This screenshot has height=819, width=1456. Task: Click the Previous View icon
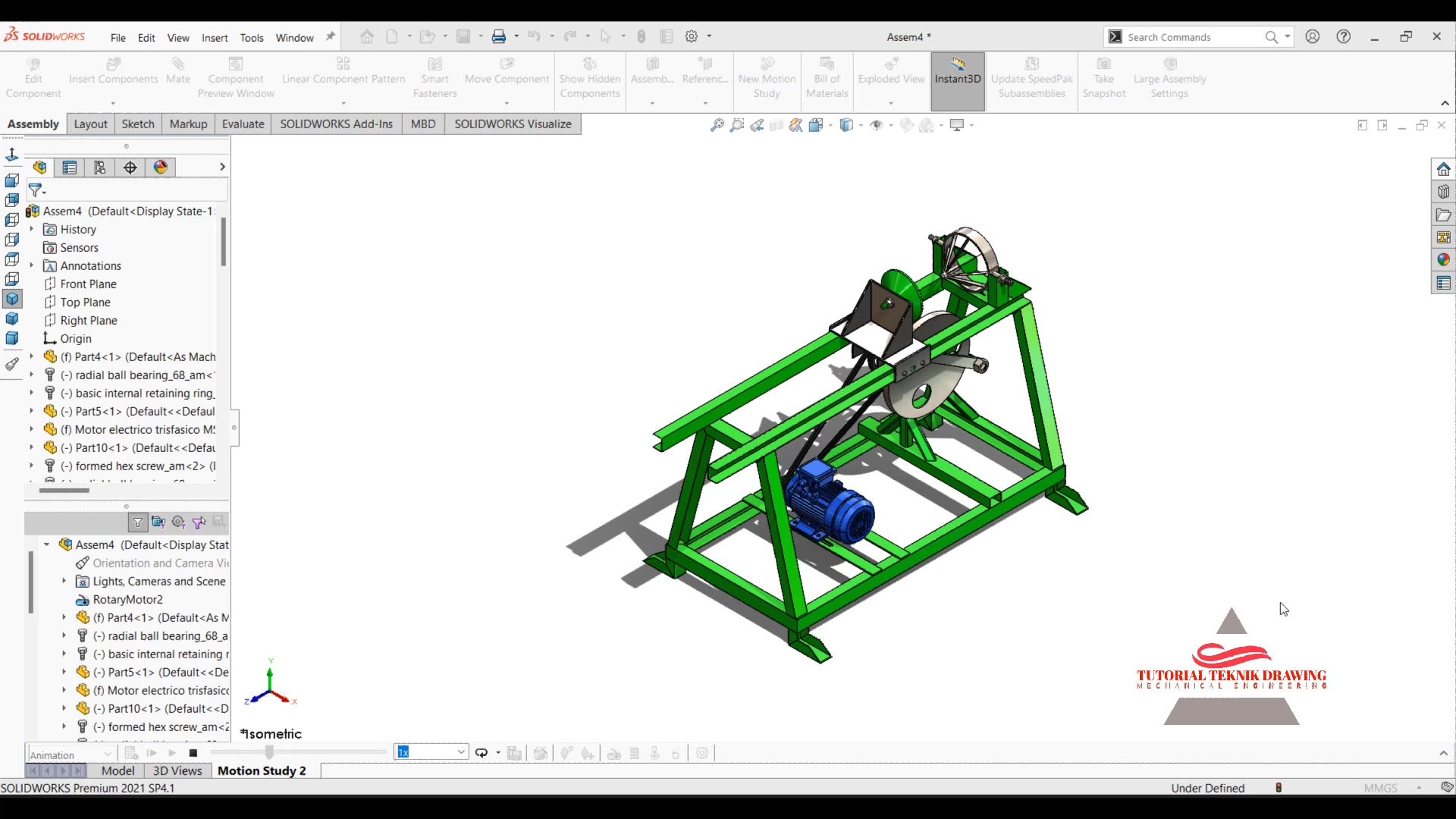click(x=757, y=125)
